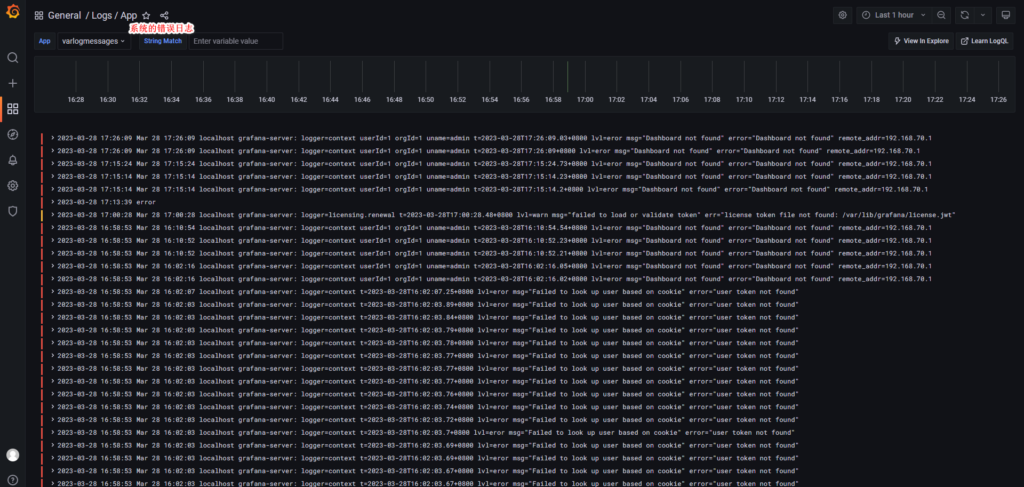
Task: Zoom out the time range
Action: coord(941,15)
